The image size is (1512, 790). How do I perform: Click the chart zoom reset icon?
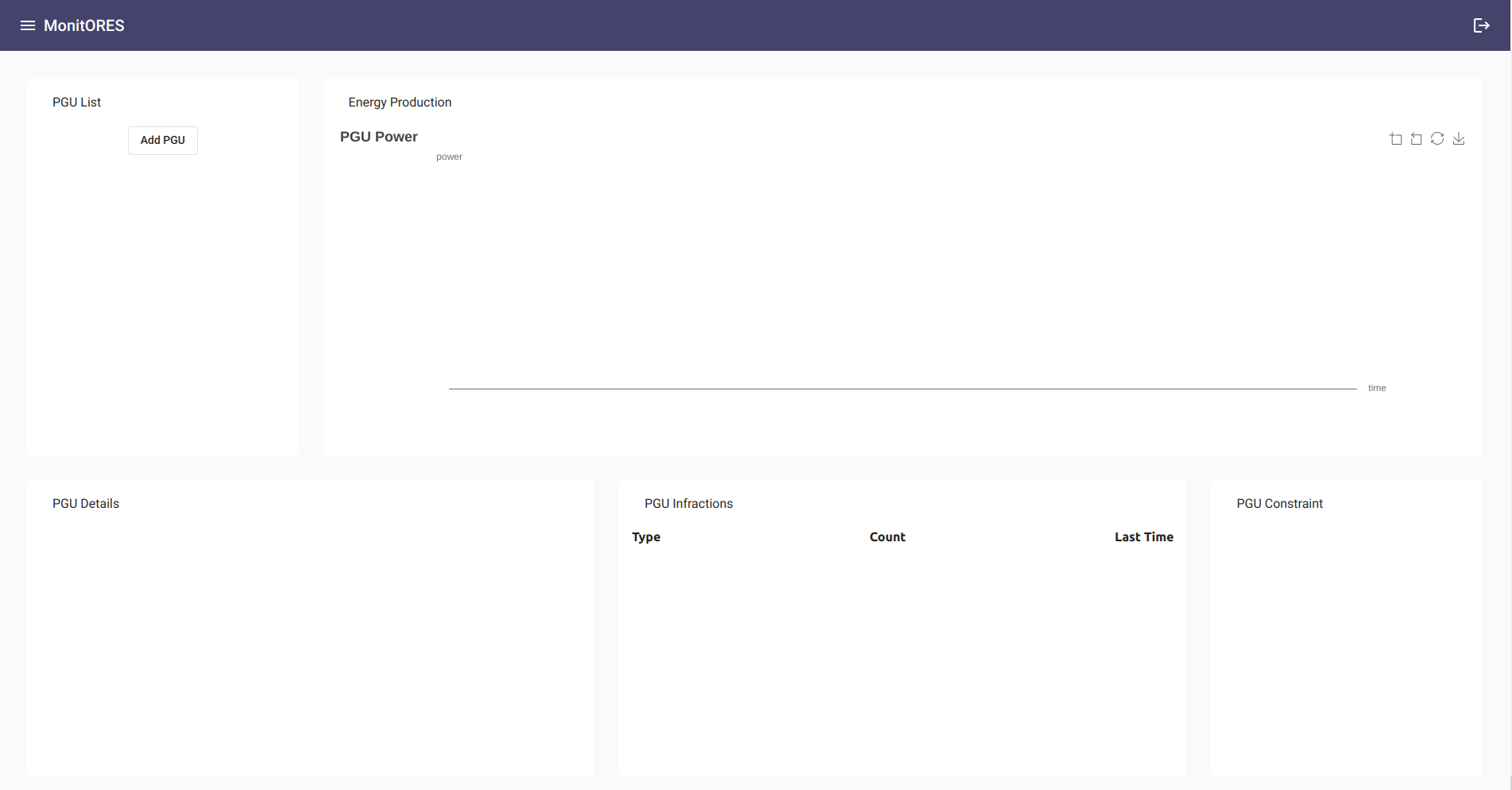1416,139
